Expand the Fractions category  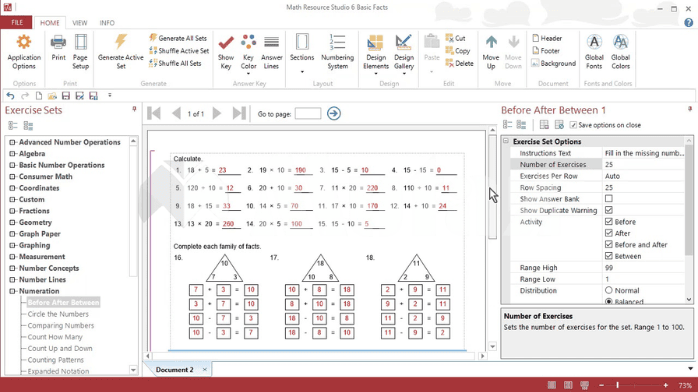[x=12, y=211]
